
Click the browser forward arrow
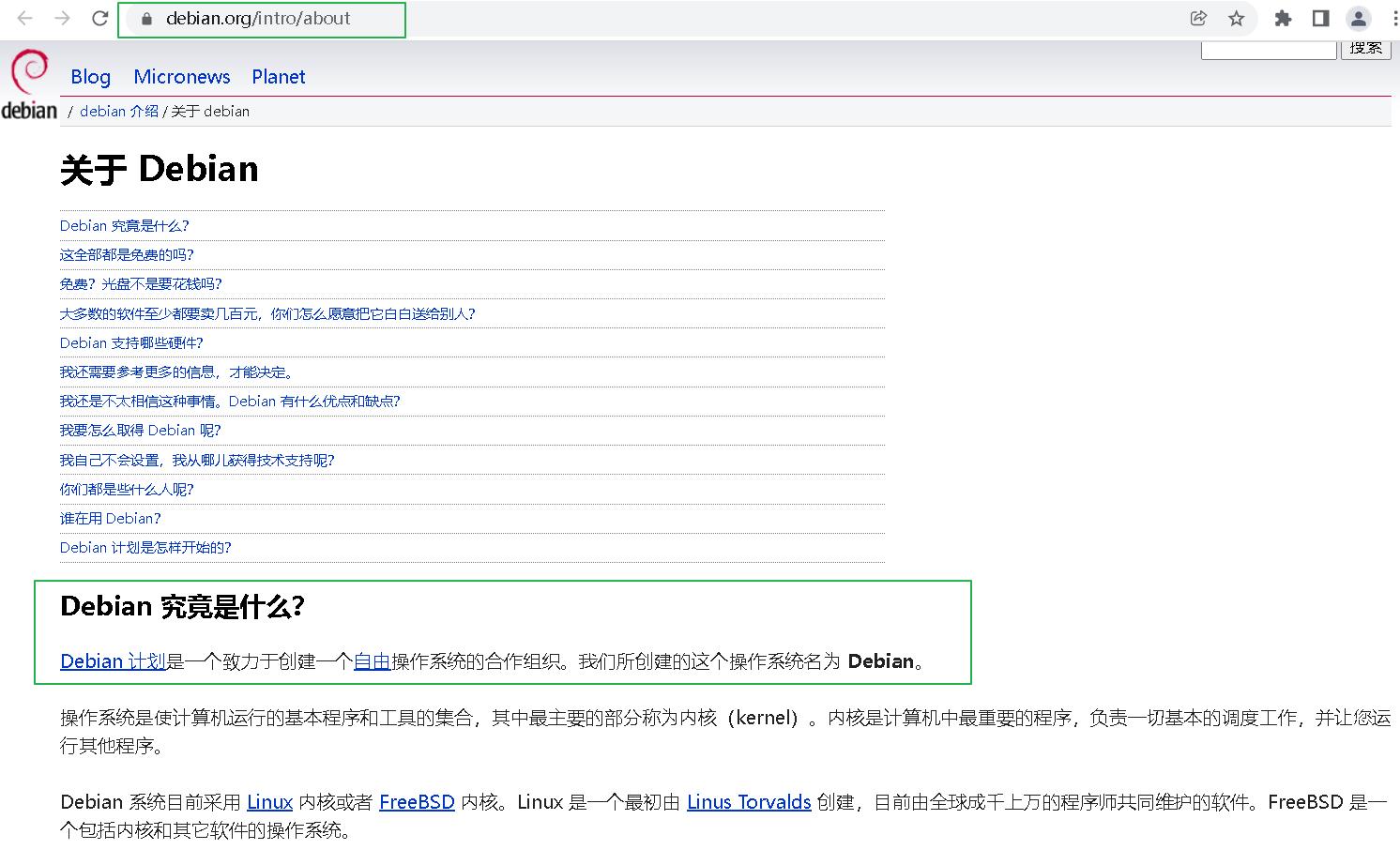click(x=62, y=18)
